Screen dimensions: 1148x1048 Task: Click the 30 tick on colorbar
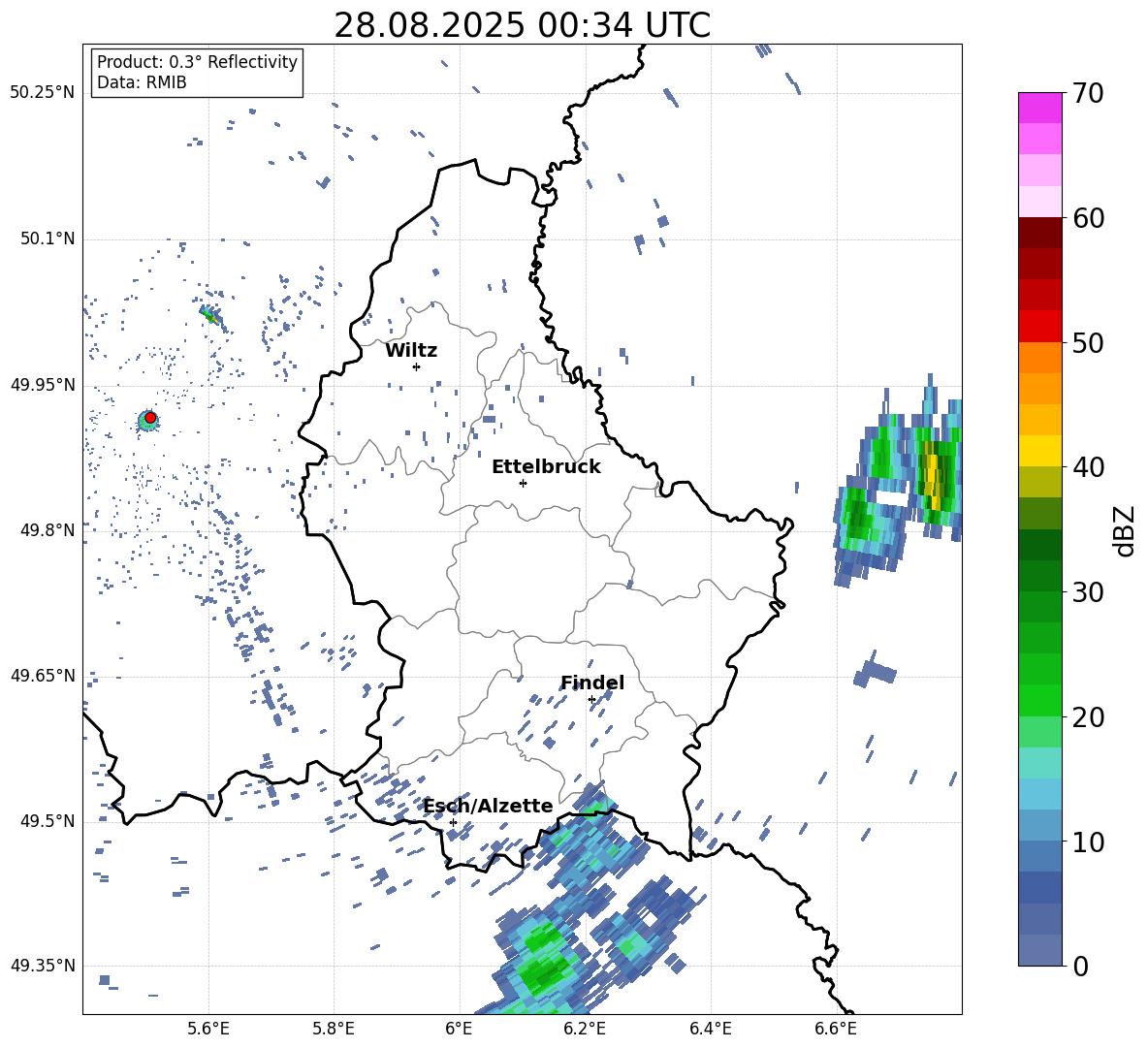pos(1087,591)
